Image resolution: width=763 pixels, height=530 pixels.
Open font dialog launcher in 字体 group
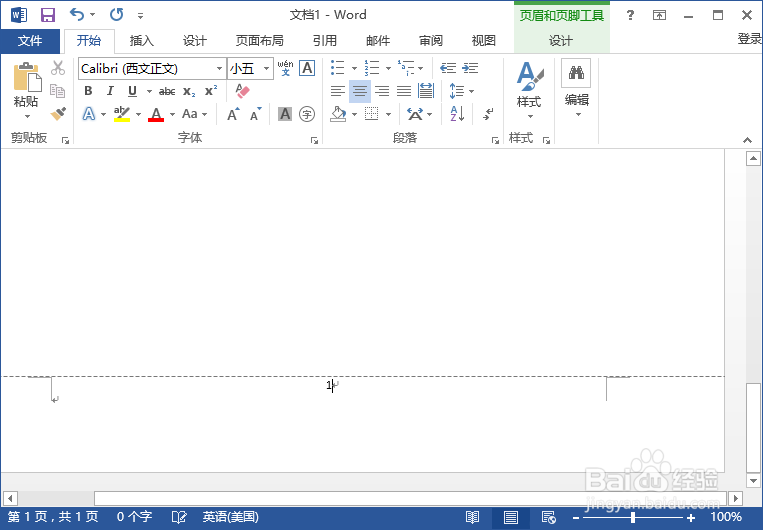click(314, 141)
